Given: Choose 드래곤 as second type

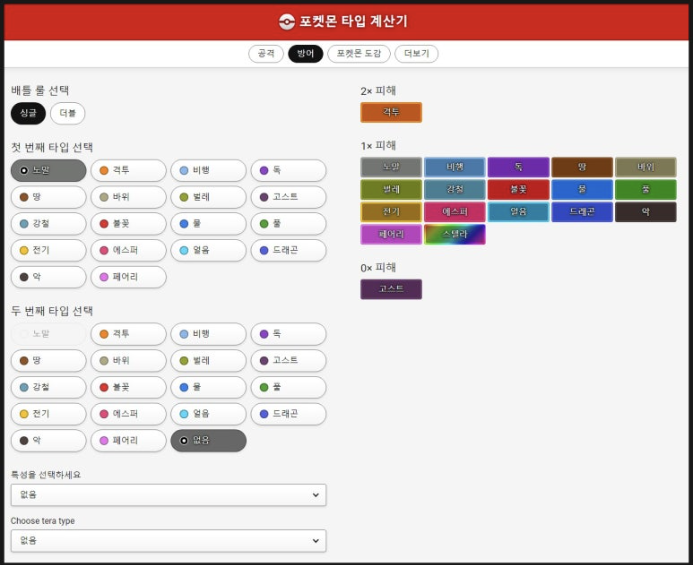Looking at the screenshot, I should (x=289, y=414).
